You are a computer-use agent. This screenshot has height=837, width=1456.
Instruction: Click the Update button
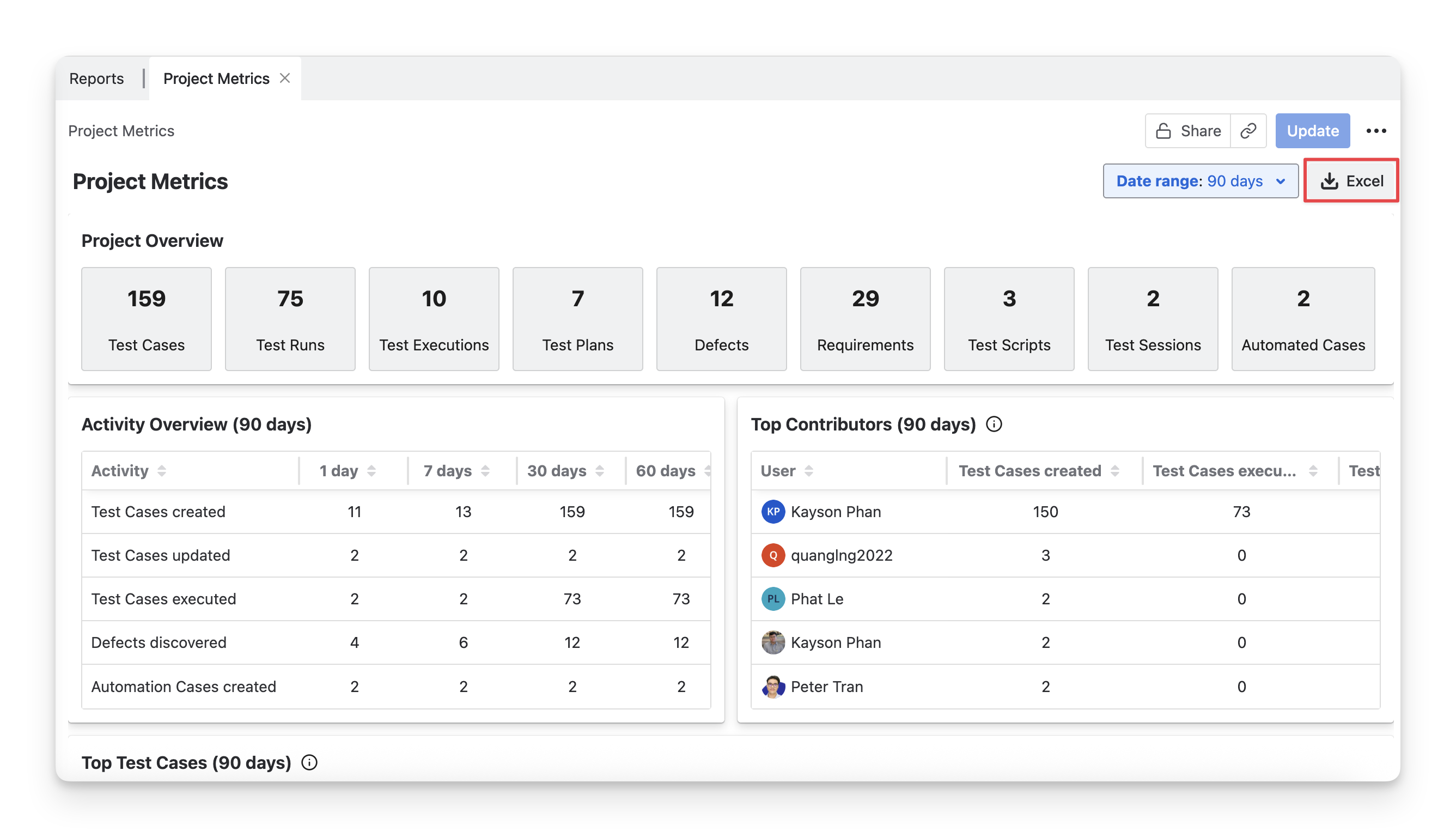(x=1312, y=131)
